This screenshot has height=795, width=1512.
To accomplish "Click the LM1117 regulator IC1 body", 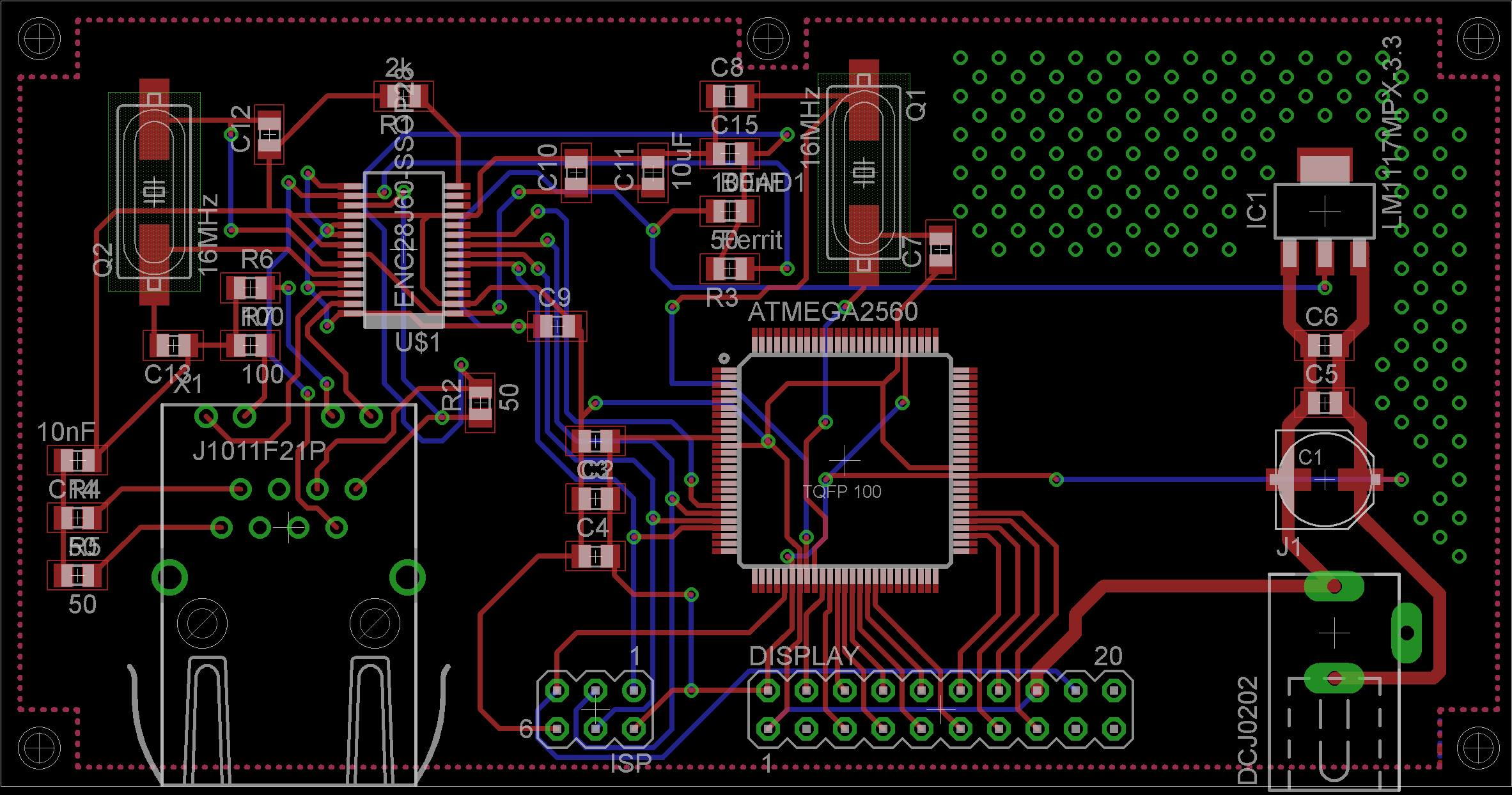I will [x=1324, y=211].
